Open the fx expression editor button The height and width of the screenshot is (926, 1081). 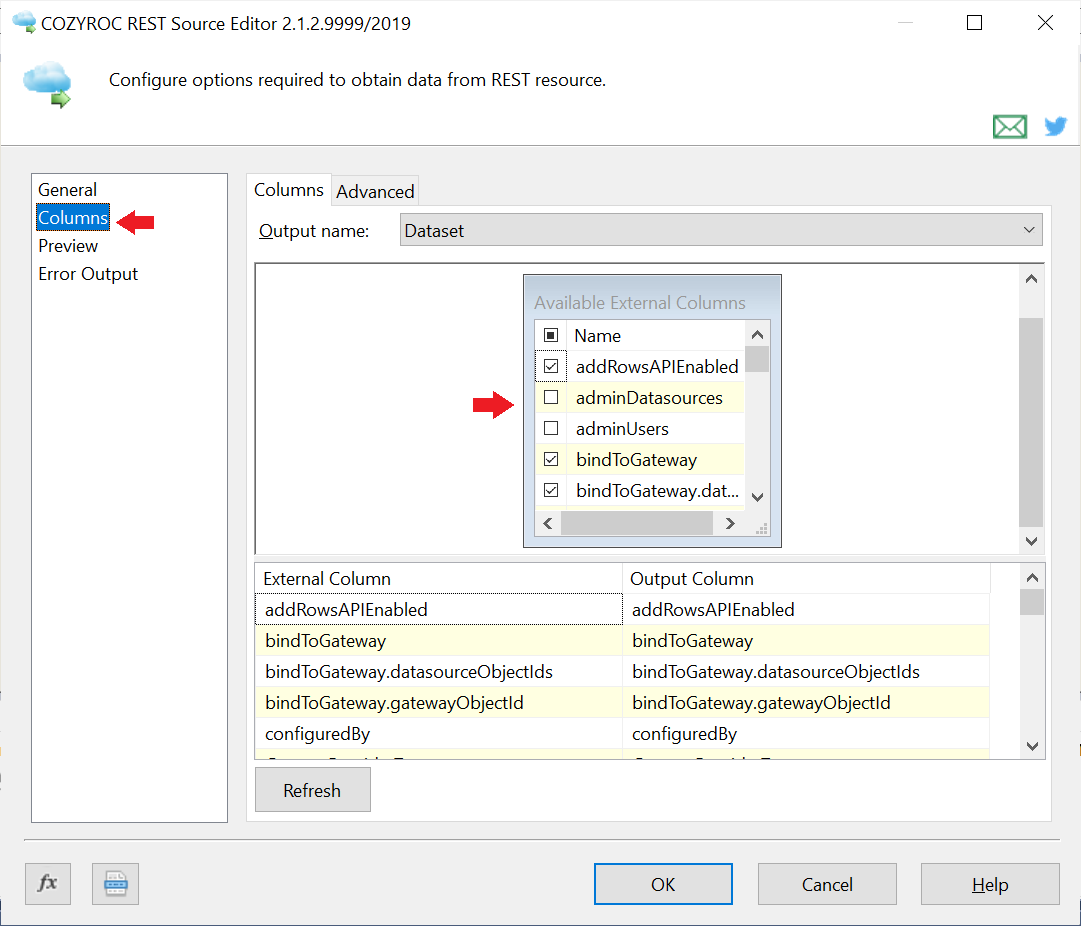(x=48, y=883)
